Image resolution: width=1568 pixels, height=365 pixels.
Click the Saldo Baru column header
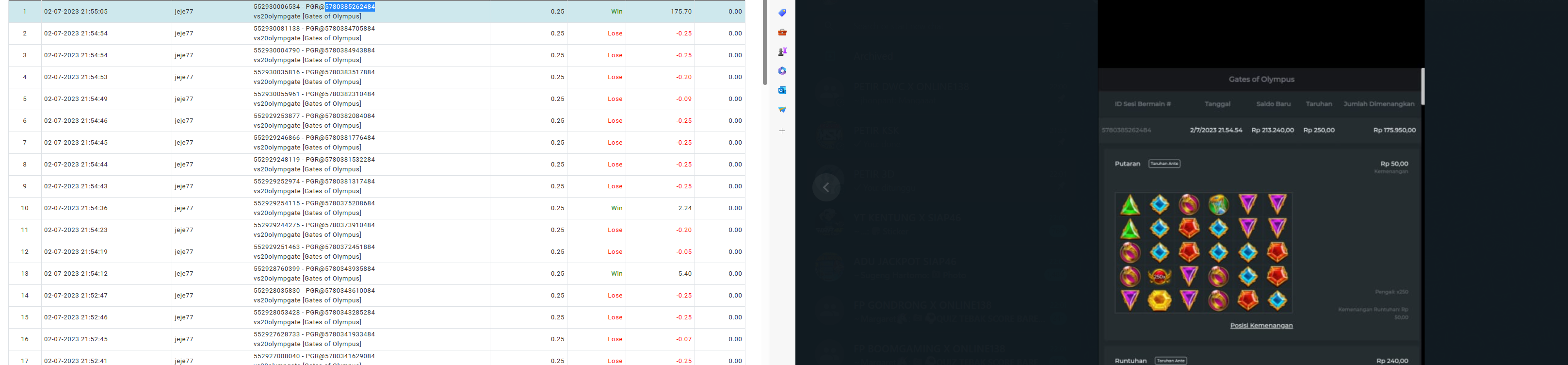(1274, 104)
